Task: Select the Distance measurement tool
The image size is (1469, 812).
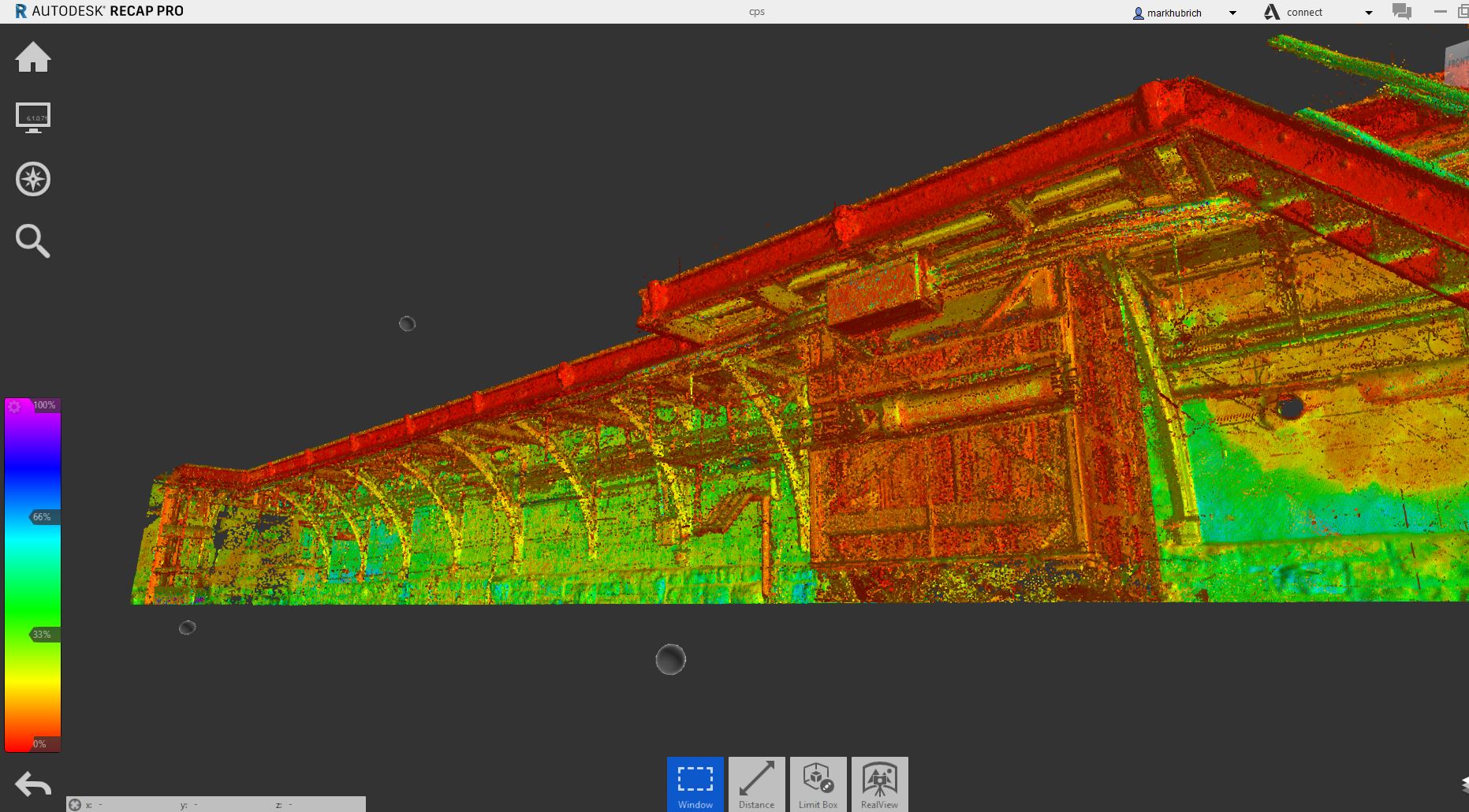Action: pyautogui.click(x=756, y=783)
